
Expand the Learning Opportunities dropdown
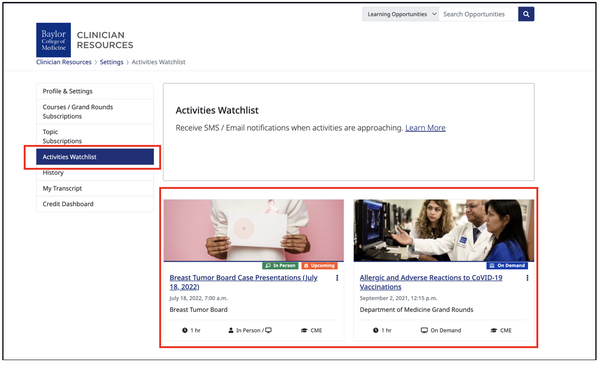click(x=400, y=14)
